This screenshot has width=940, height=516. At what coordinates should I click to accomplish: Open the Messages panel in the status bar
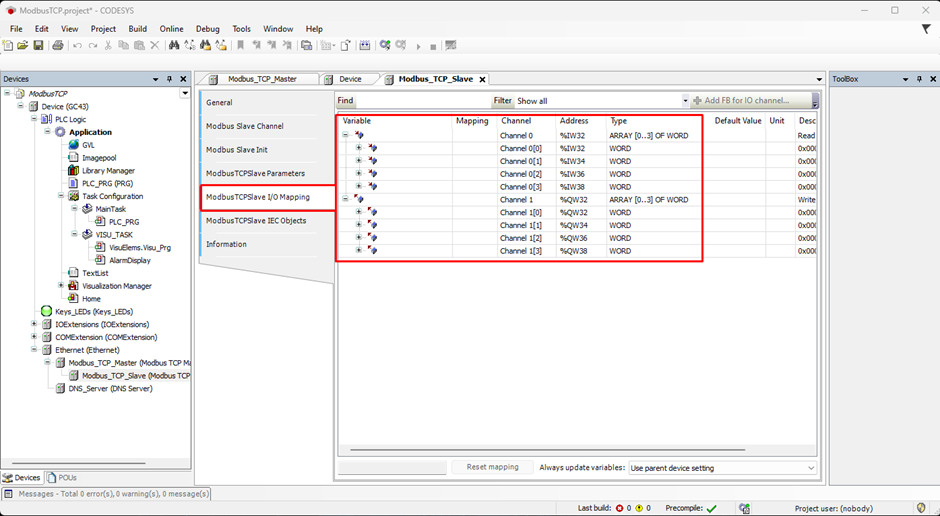108,494
